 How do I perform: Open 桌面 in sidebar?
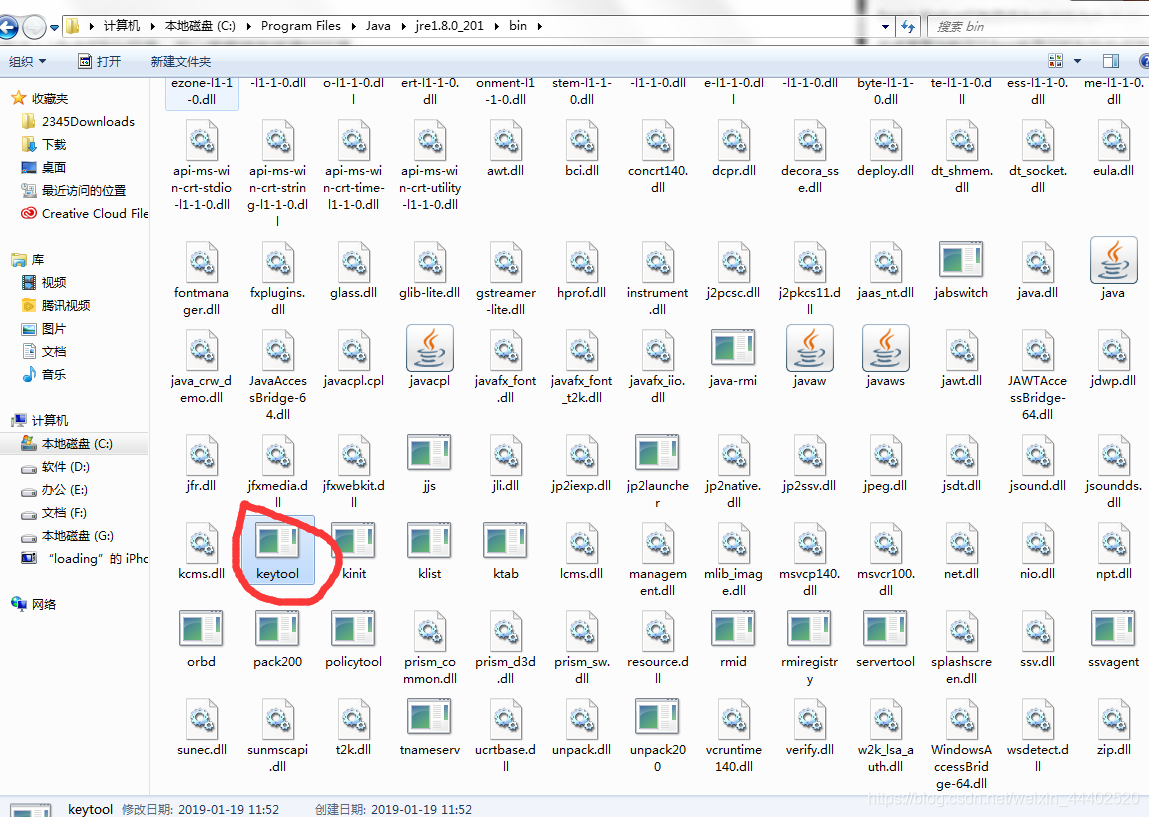(x=53, y=168)
